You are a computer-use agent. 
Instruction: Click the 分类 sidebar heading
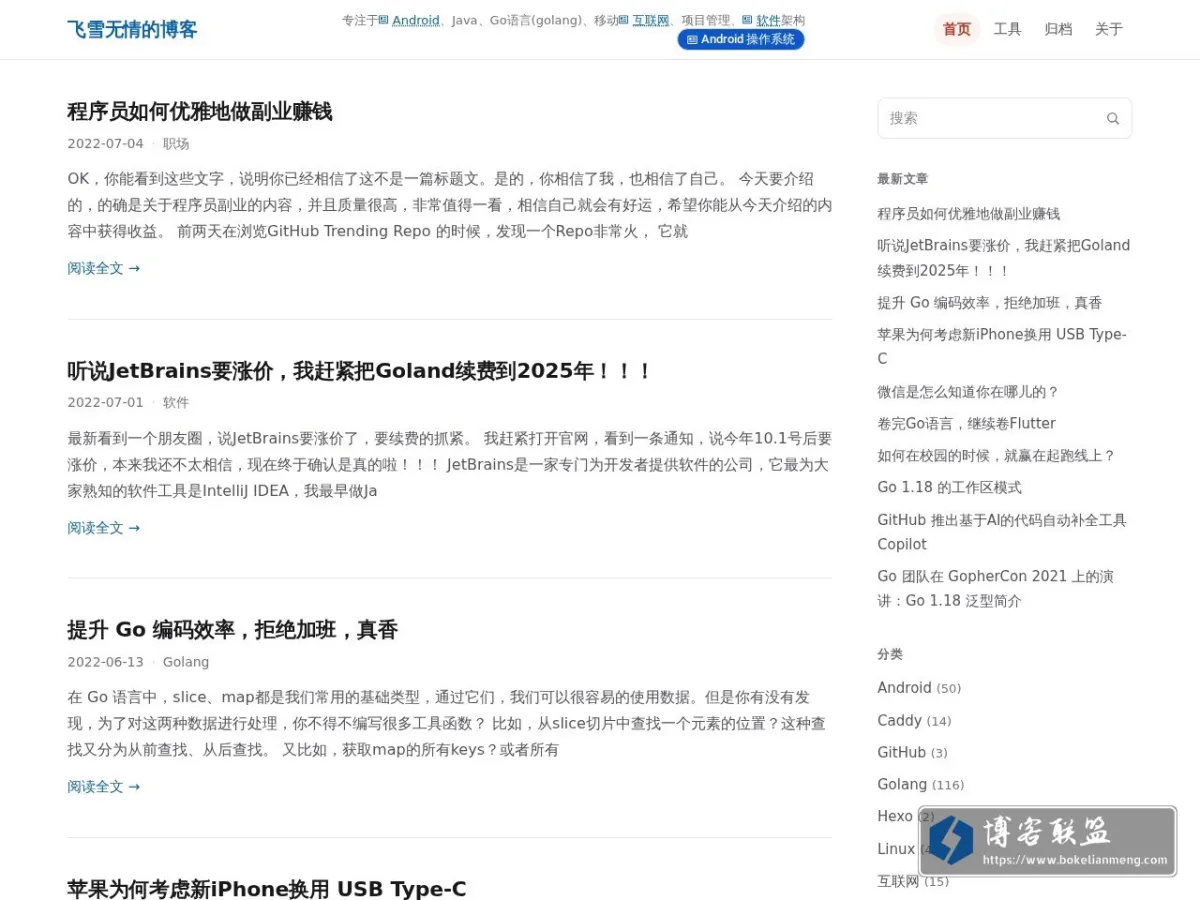pyautogui.click(x=890, y=654)
